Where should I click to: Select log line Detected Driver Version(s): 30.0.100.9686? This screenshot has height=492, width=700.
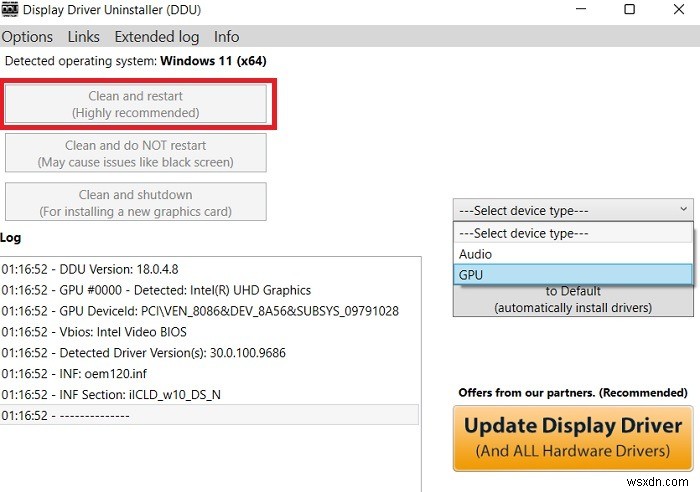[209, 353]
